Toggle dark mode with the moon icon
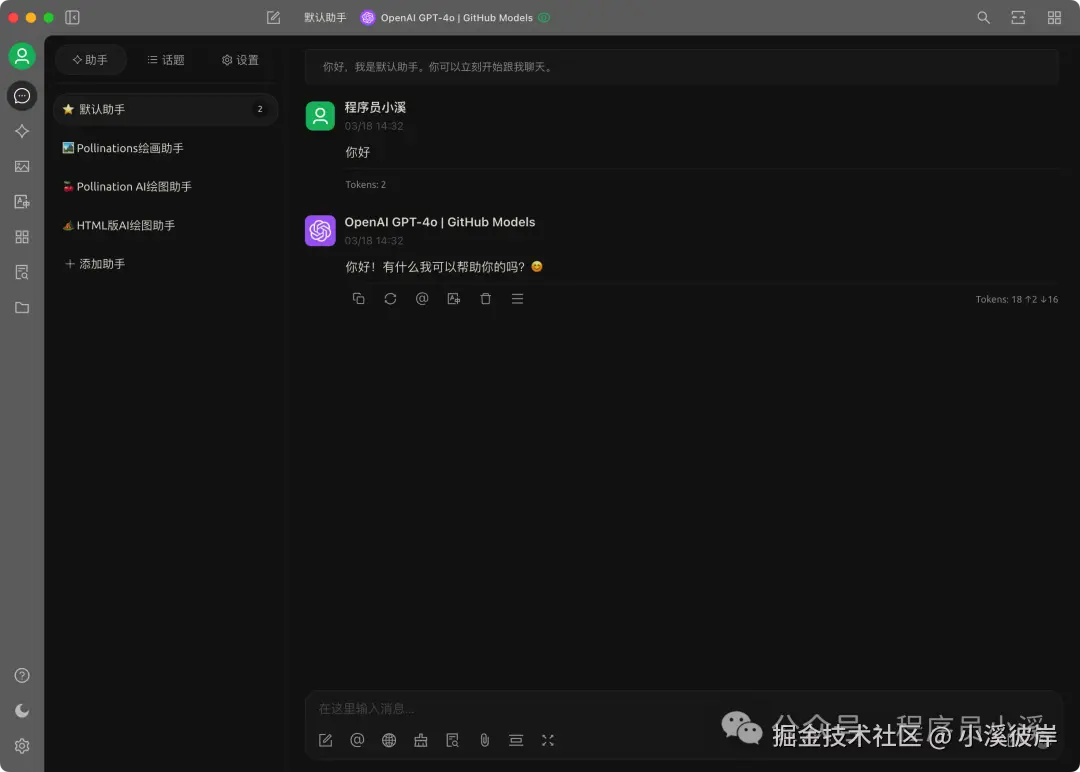The width and height of the screenshot is (1080, 772). [22, 710]
